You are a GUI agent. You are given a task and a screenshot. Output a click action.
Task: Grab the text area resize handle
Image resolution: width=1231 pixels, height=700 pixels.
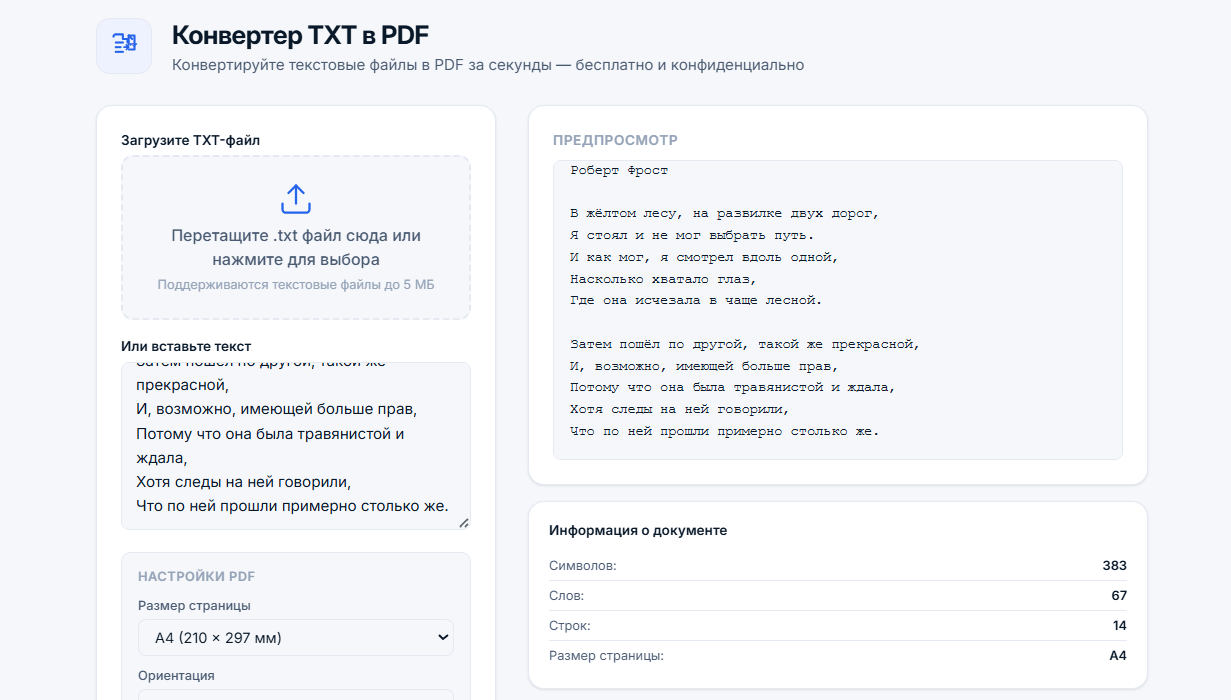[x=463, y=522]
